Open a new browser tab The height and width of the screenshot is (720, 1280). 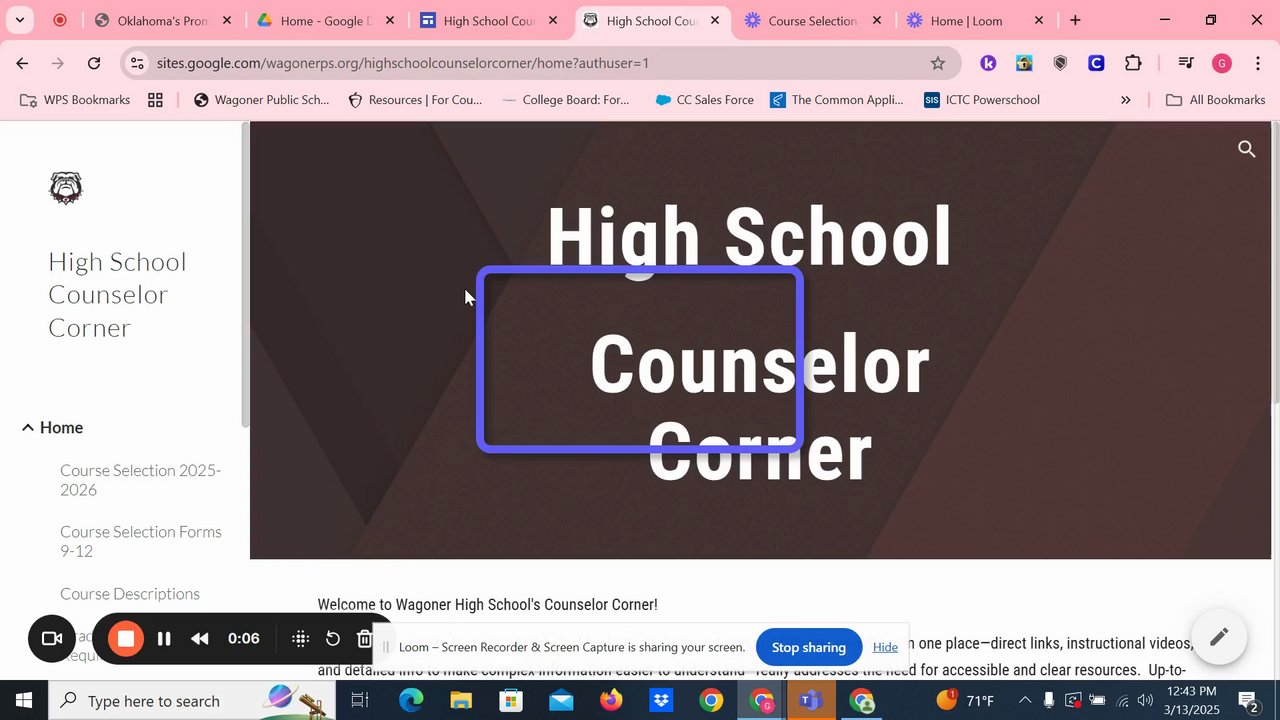click(1075, 20)
